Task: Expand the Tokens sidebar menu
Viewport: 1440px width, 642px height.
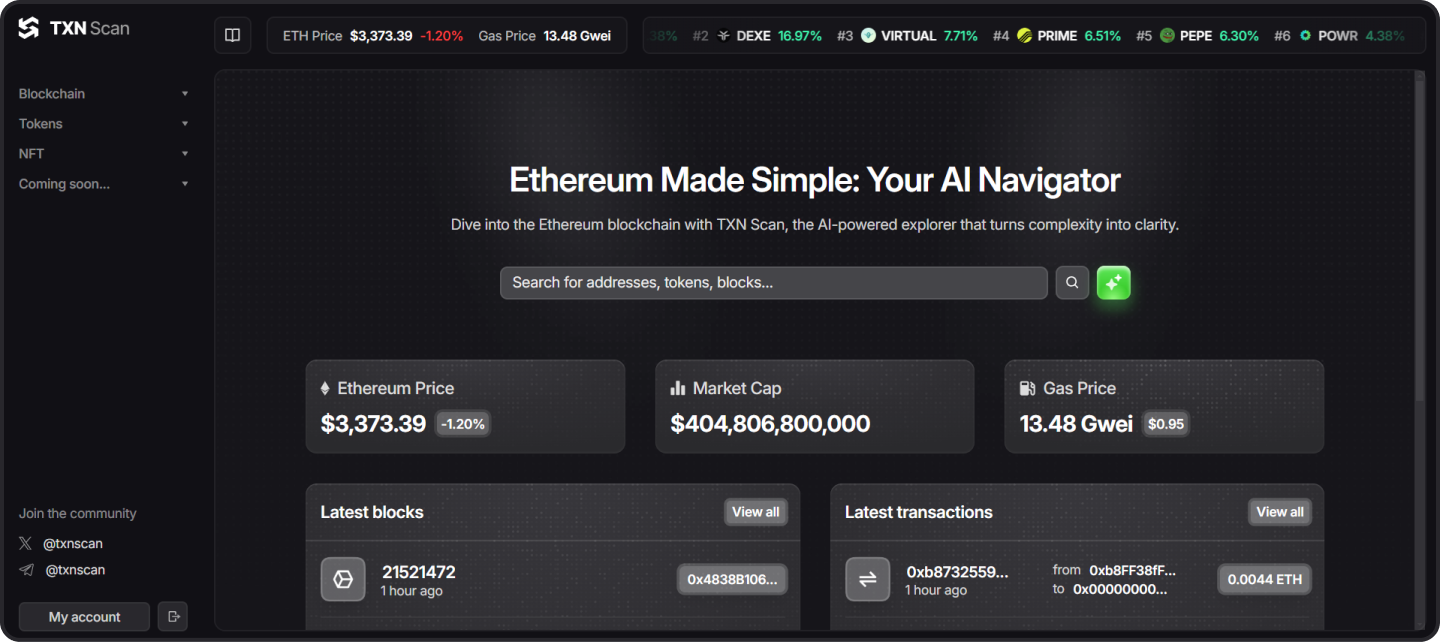Action: 104,124
